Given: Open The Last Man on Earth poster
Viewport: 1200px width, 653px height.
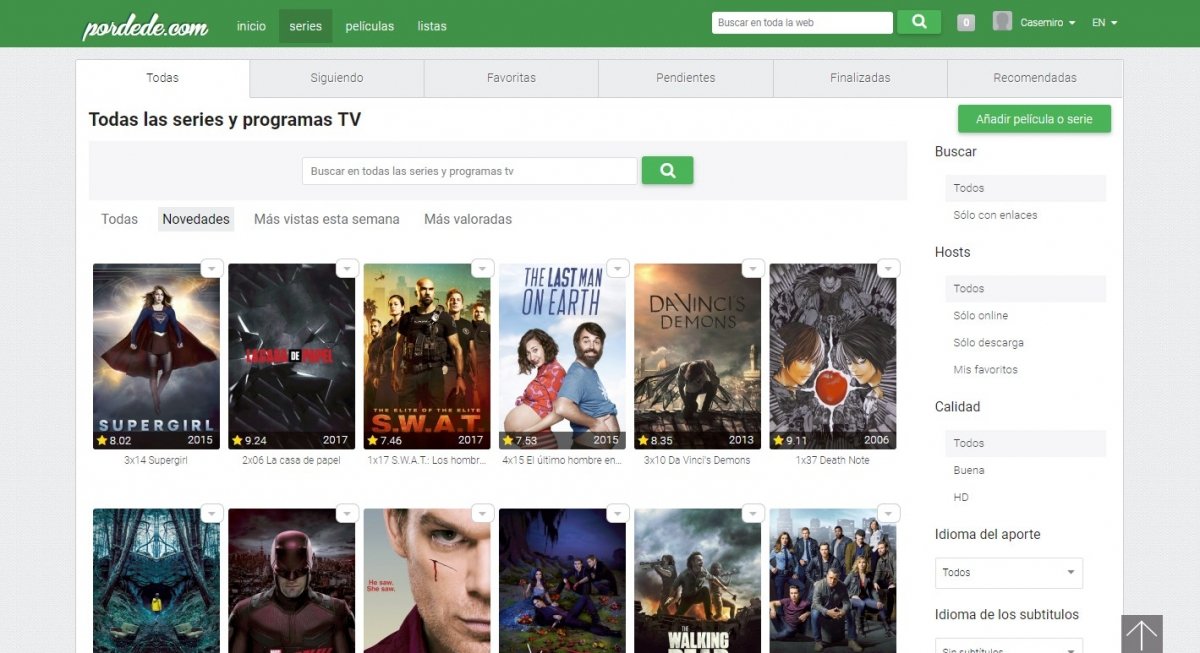Looking at the screenshot, I should (562, 356).
